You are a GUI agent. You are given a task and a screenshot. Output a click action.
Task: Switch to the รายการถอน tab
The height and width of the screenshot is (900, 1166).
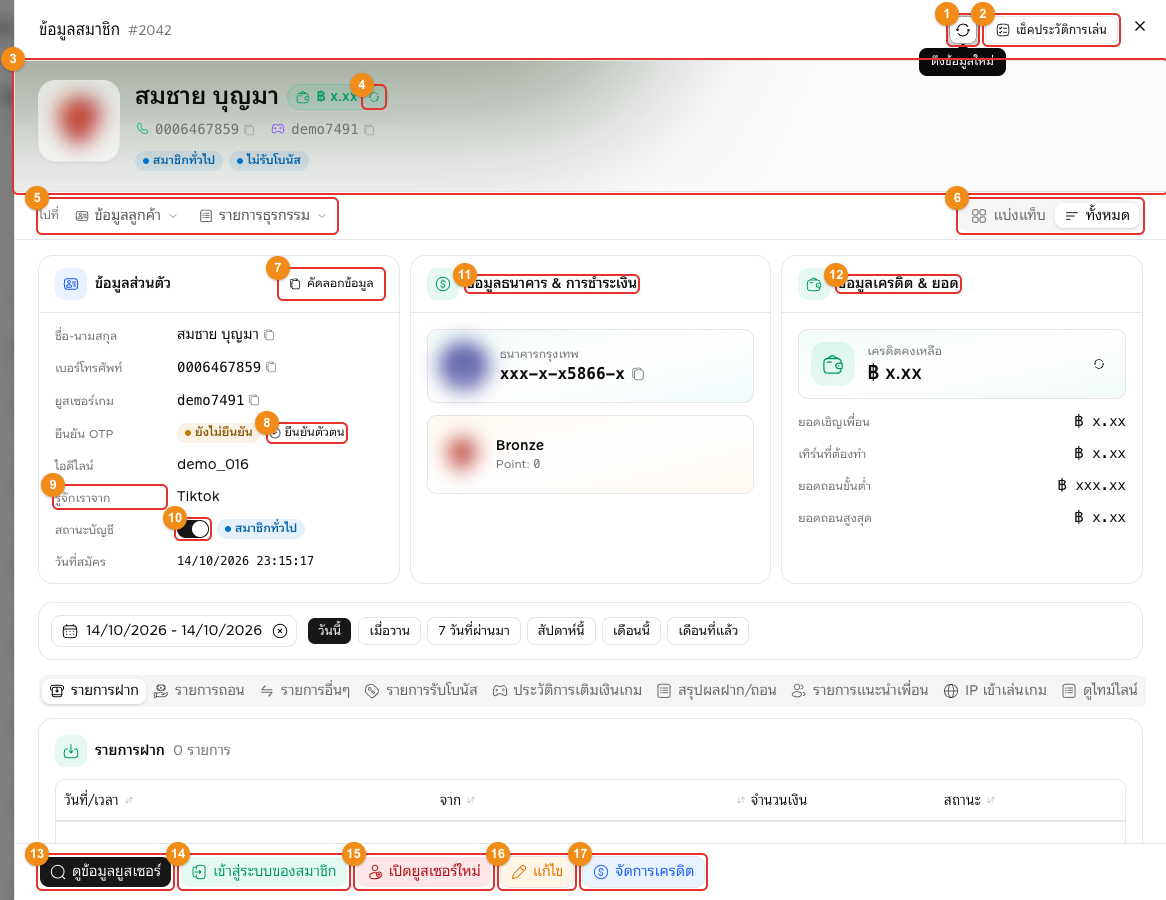pyautogui.click(x=199, y=691)
